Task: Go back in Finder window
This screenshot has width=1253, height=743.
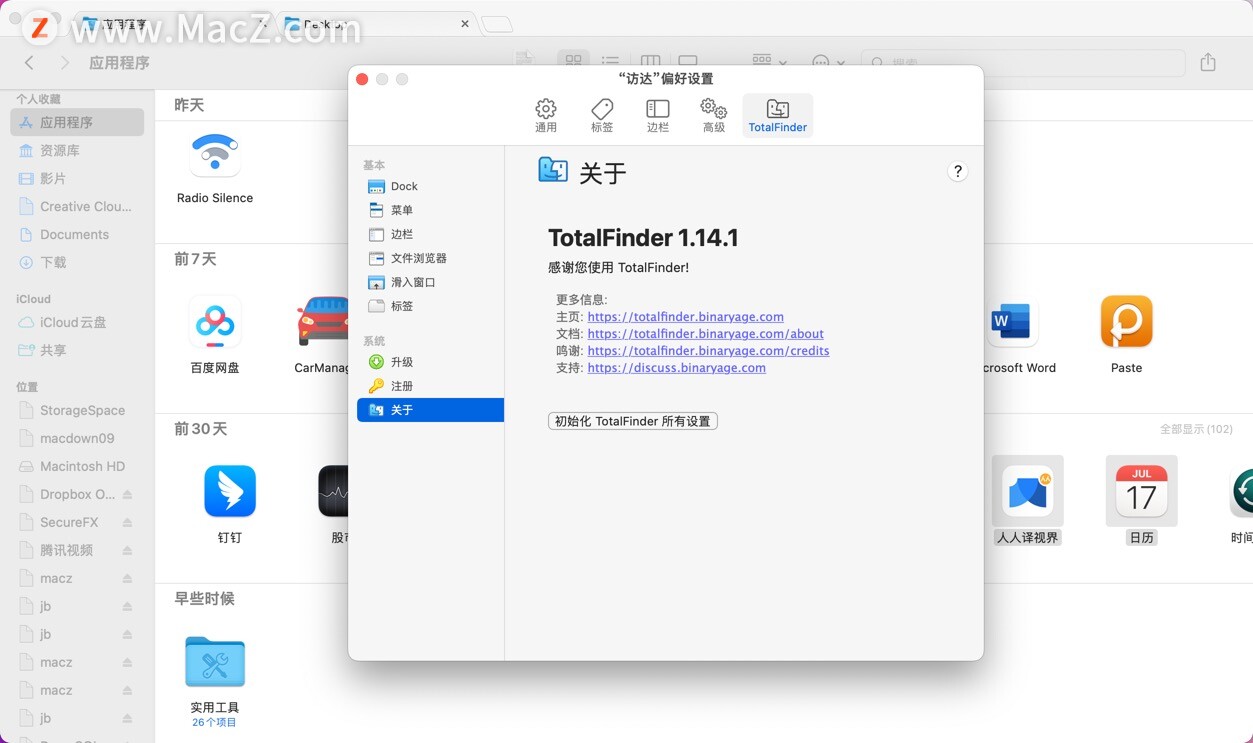Action: coord(29,63)
